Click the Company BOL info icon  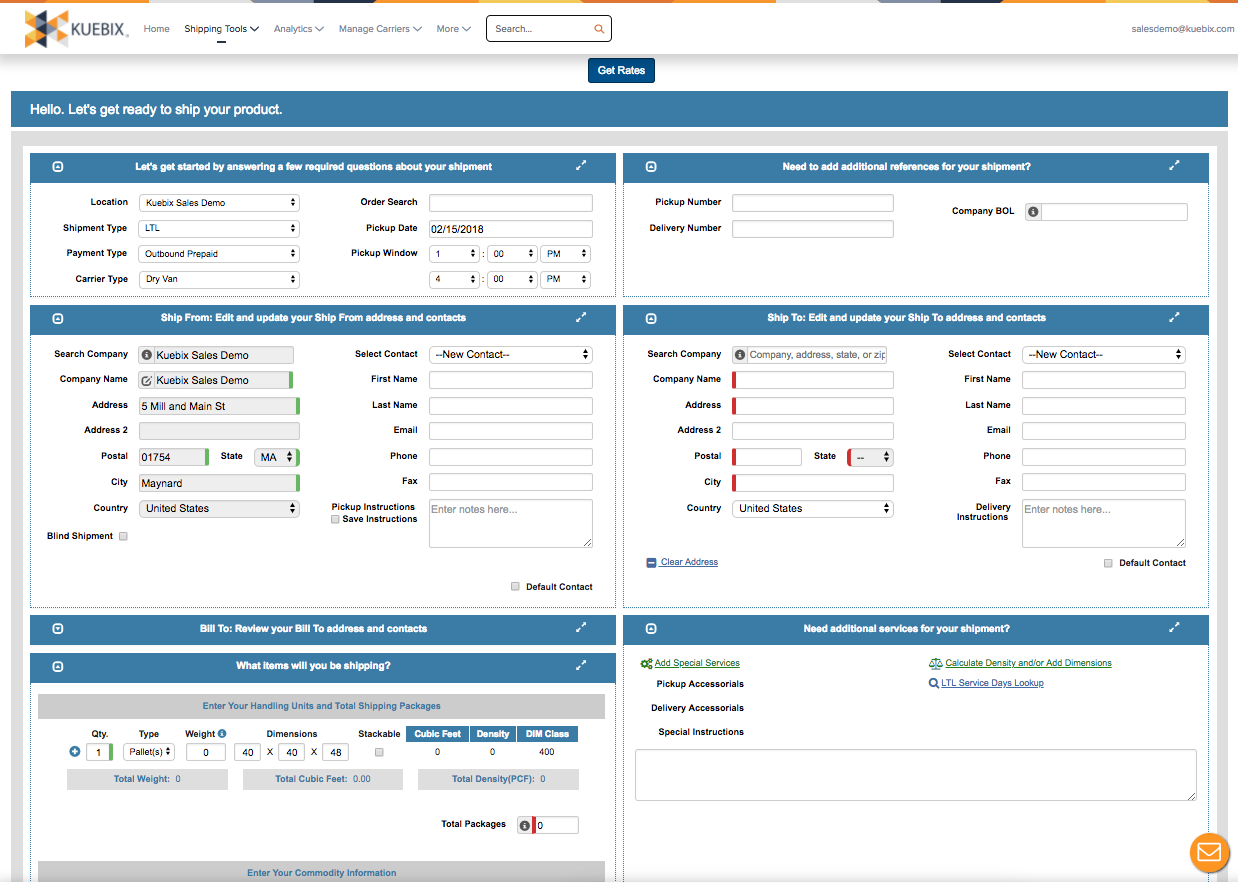coord(1034,211)
